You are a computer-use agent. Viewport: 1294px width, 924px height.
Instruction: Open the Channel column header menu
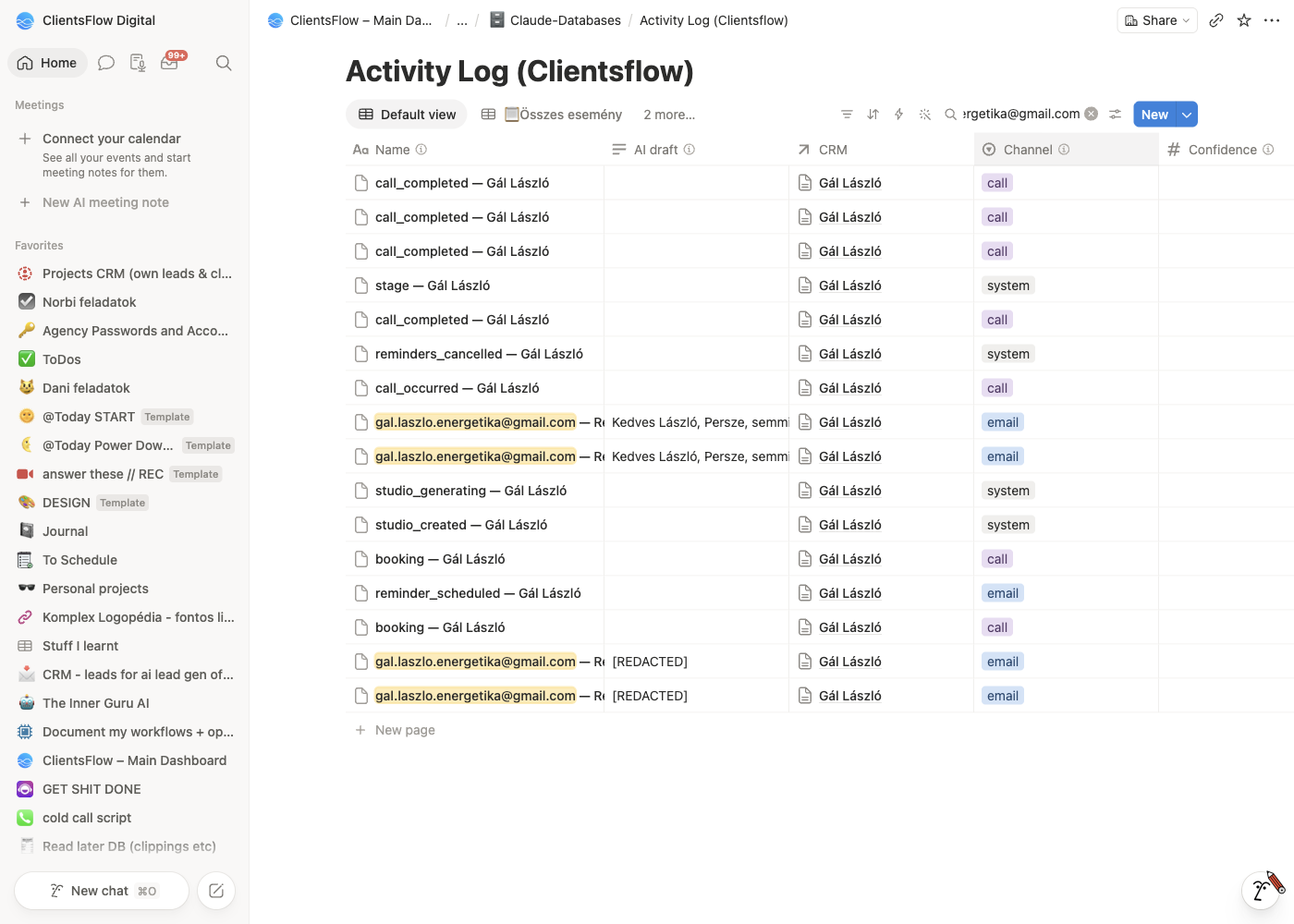click(1066, 150)
